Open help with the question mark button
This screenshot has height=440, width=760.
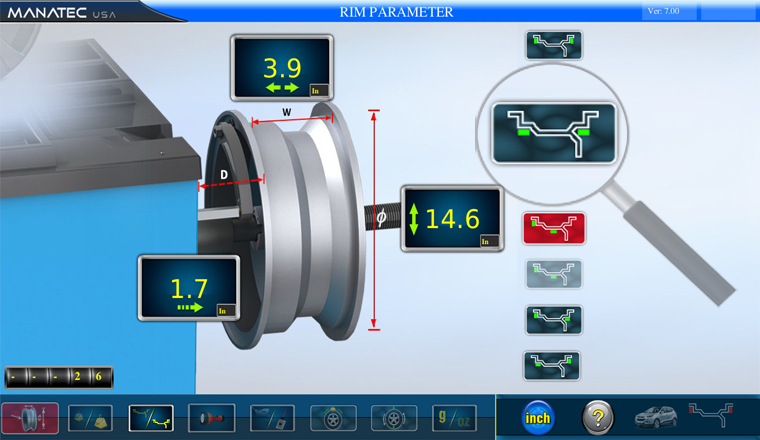click(598, 418)
